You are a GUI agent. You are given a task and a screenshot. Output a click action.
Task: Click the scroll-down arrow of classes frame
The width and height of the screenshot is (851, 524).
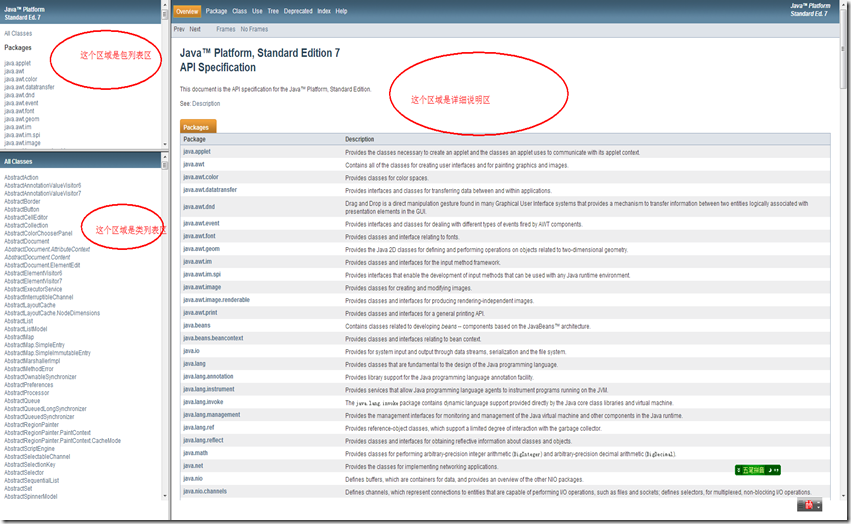pos(165,496)
